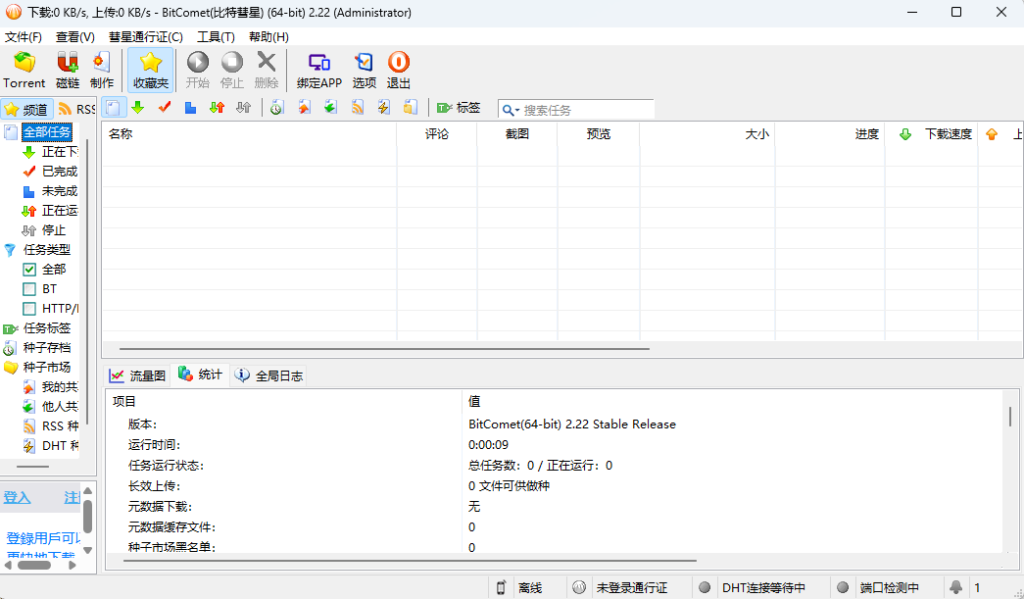The height and width of the screenshot is (599, 1024).
Task: Open the options (选项) dialog
Action: tap(364, 70)
